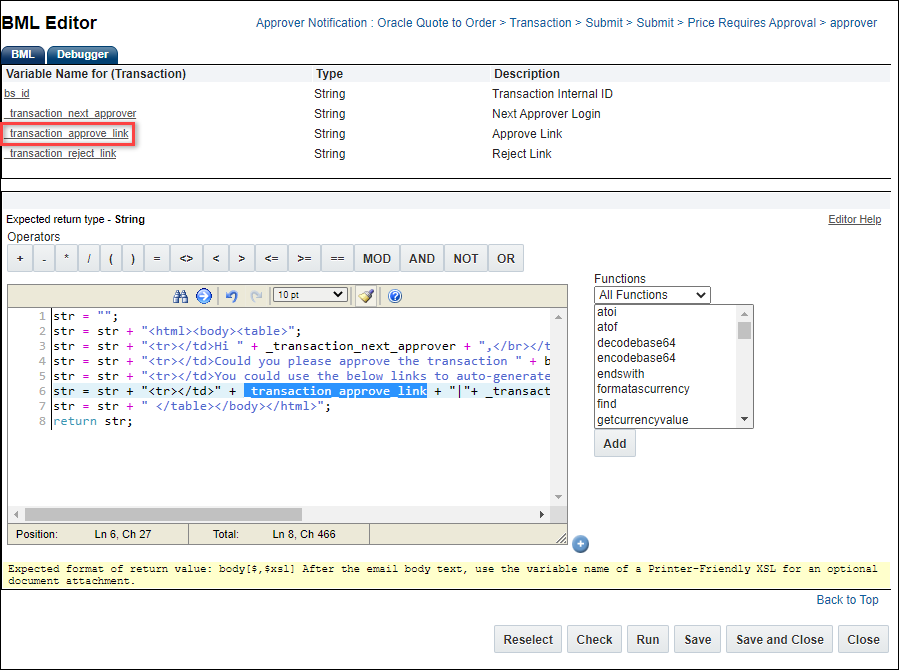The image size is (899, 670).
Task: Select the BML tab
Action: tap(22, 54)
